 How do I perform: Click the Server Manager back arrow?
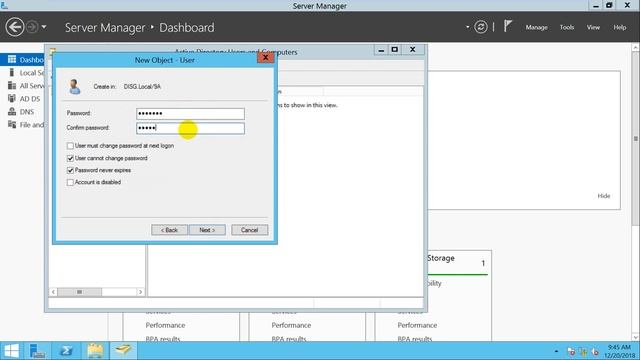[x=15, y=27]
